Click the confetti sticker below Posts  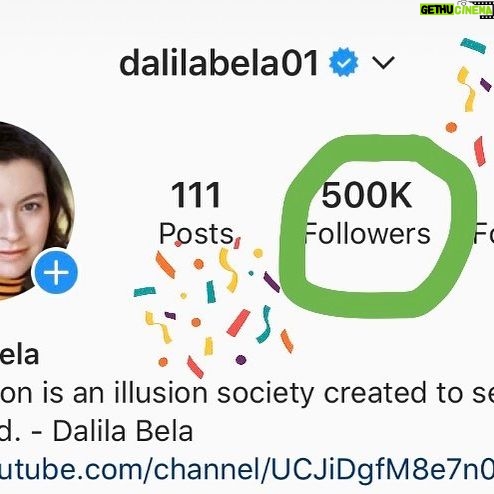coord(213,307)
